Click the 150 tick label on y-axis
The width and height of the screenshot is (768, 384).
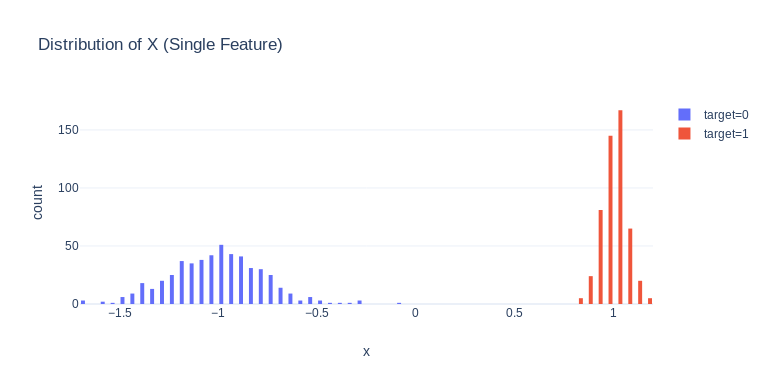(68, 130)
